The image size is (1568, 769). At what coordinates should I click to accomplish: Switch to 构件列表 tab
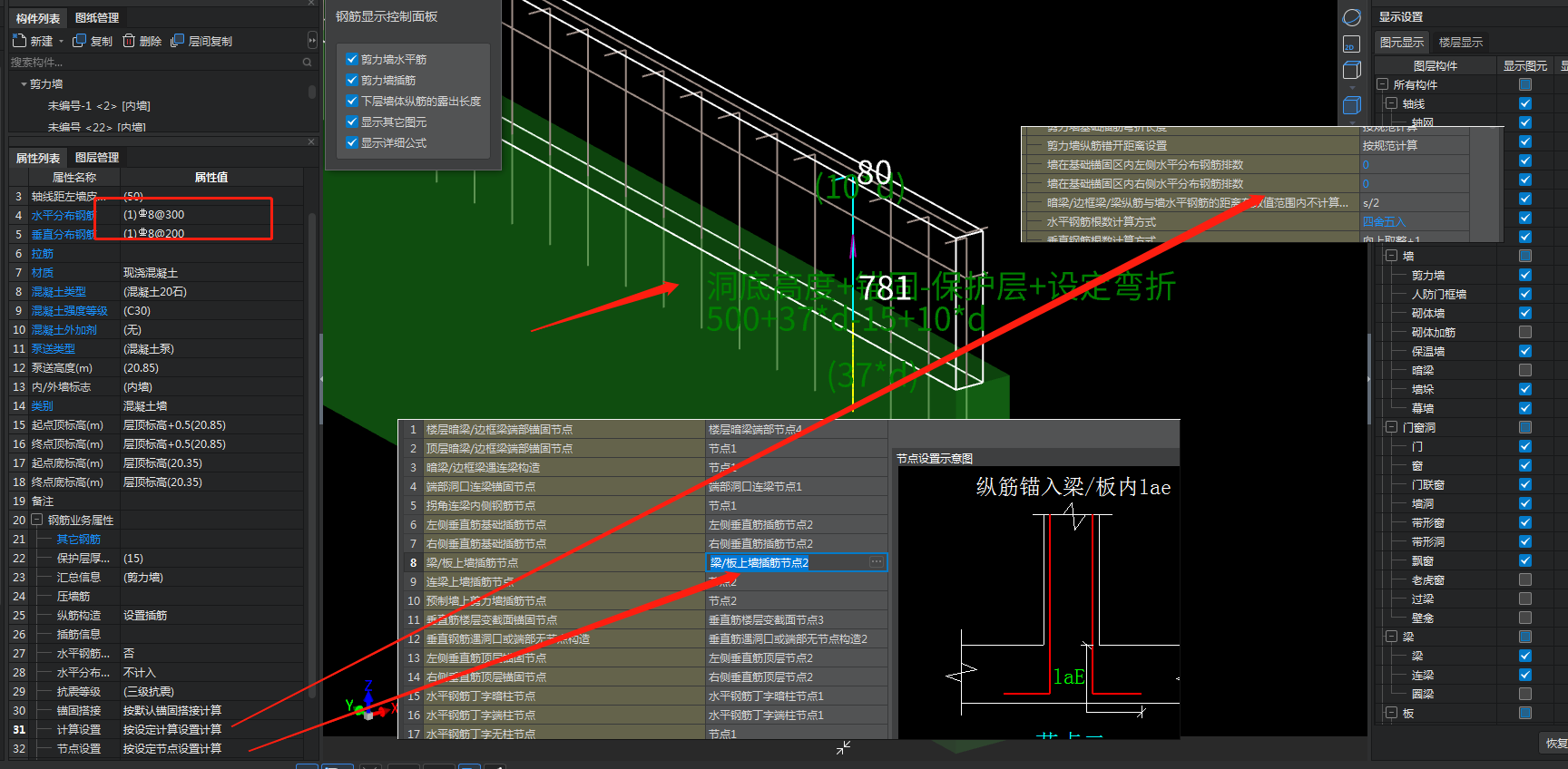tap(38, 18)
